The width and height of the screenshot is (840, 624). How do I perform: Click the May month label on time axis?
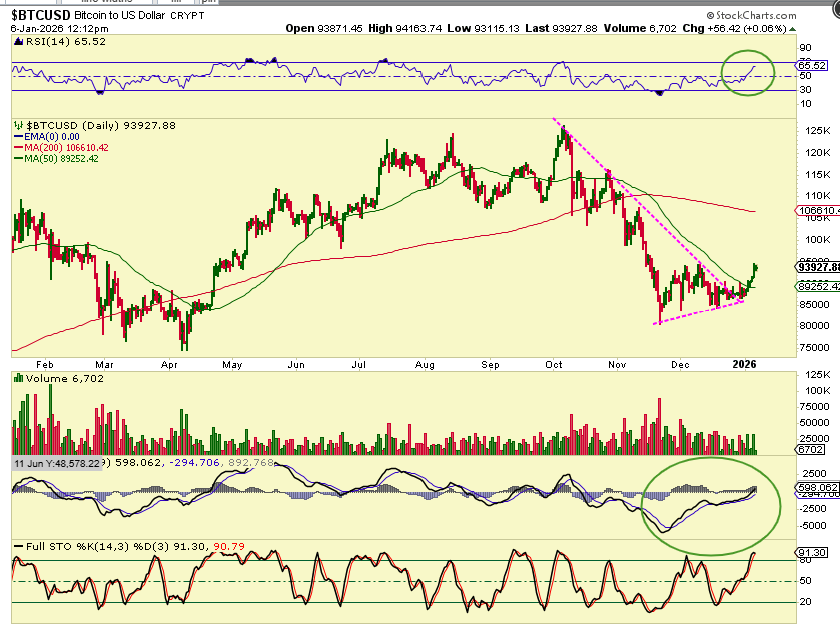pos(232,365)
